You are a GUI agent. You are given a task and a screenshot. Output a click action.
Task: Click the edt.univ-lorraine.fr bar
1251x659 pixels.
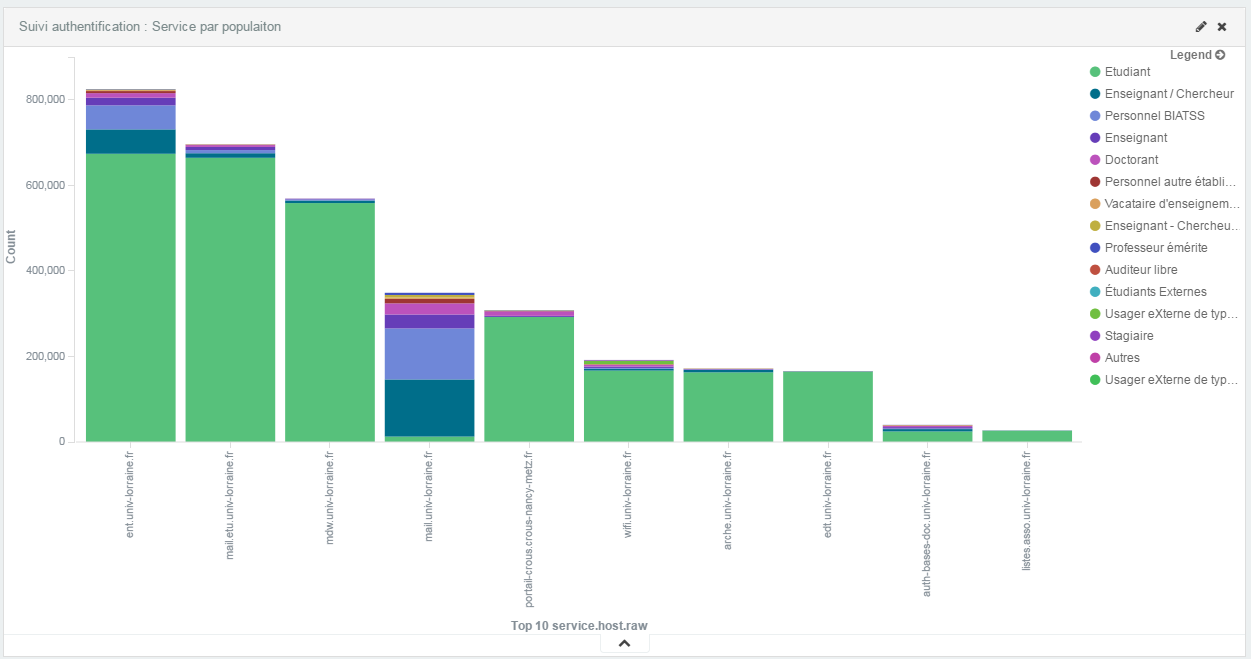coord(828,406)
